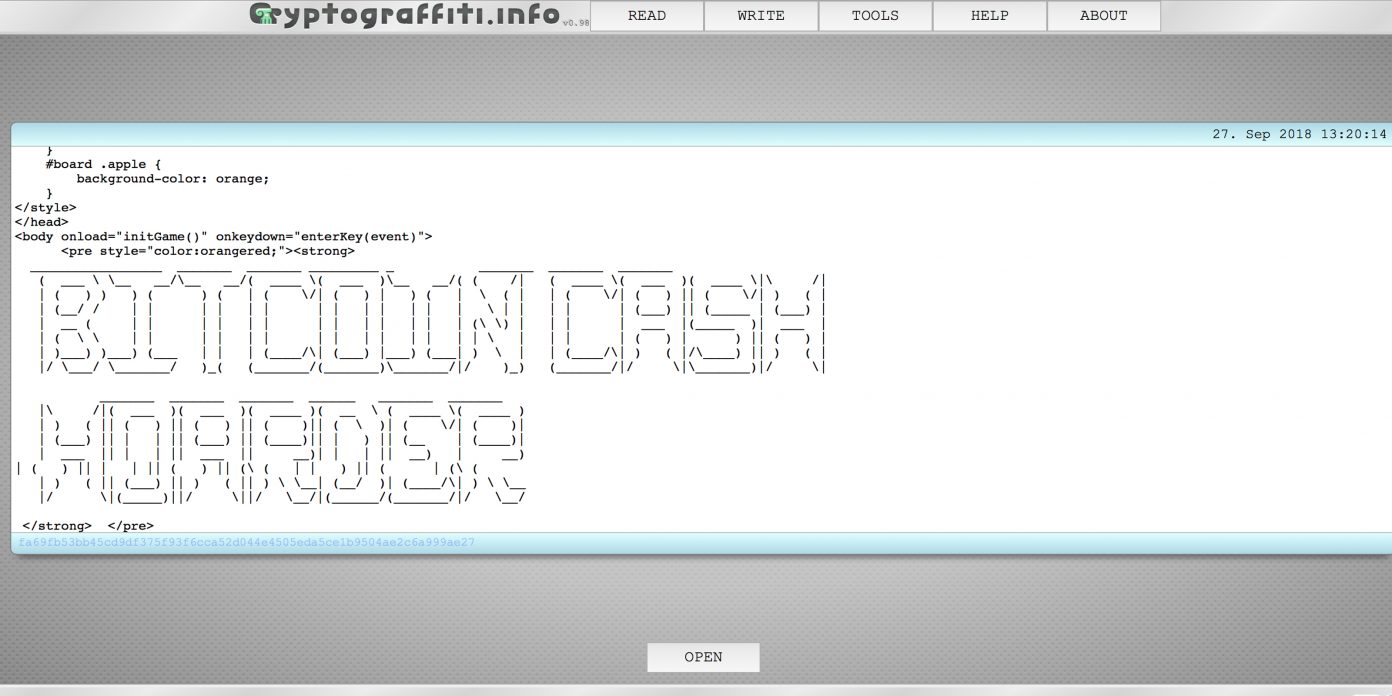Click the transaction hash fa69fb53bb45
This screenshot has height=696, width=1392.
[247, 543]
